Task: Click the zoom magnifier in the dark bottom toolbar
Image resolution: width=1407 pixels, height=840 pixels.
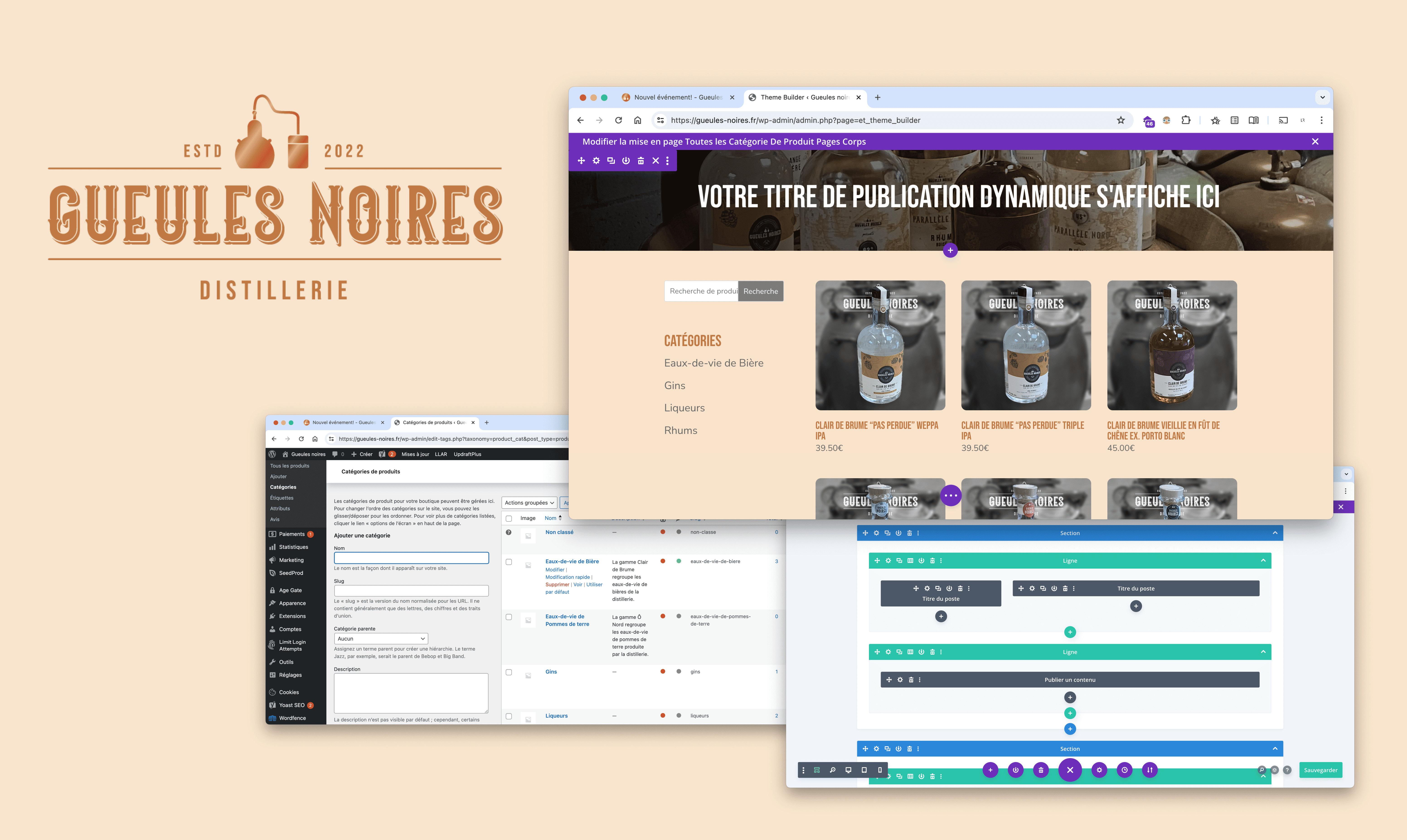Action: [x=832, y=770]
